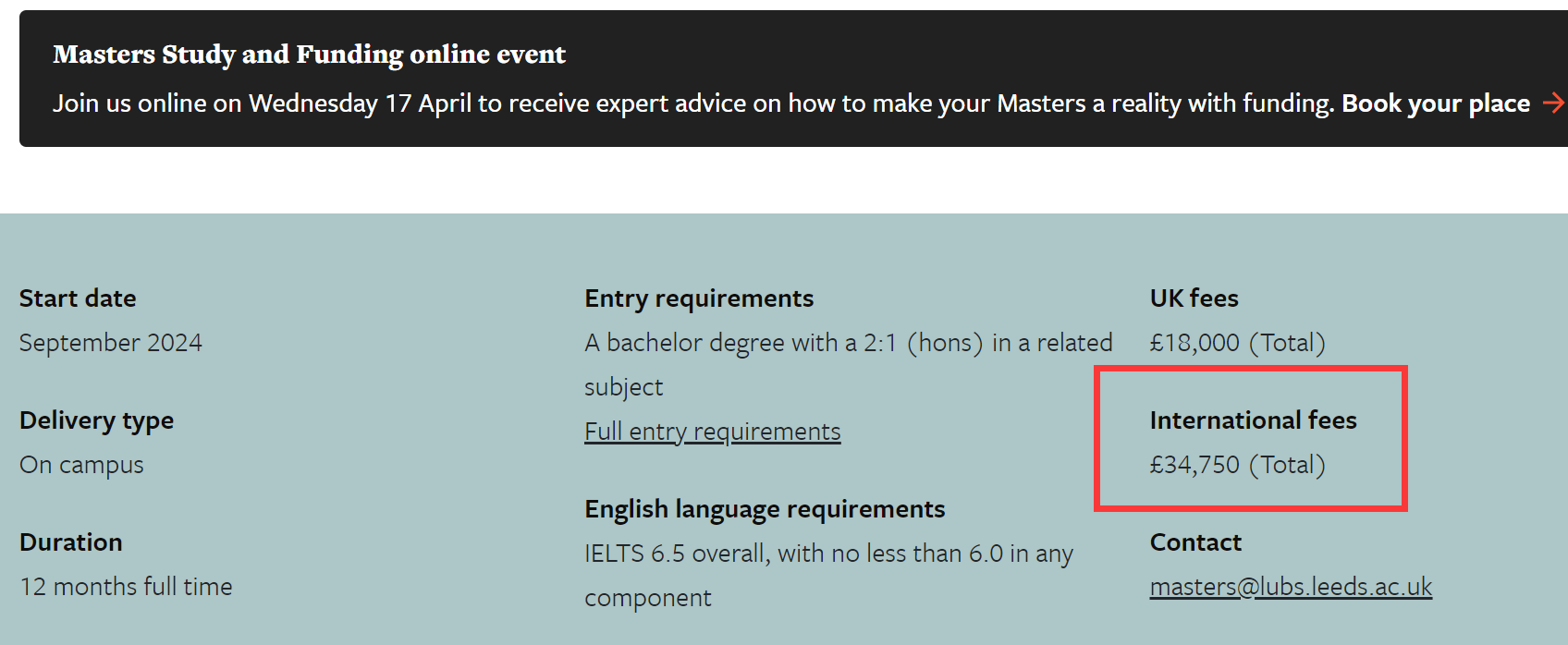Open the Book your place link
Image resolution: width=1568 pixels, height=645 pixels.
[x=1436, y=103]
